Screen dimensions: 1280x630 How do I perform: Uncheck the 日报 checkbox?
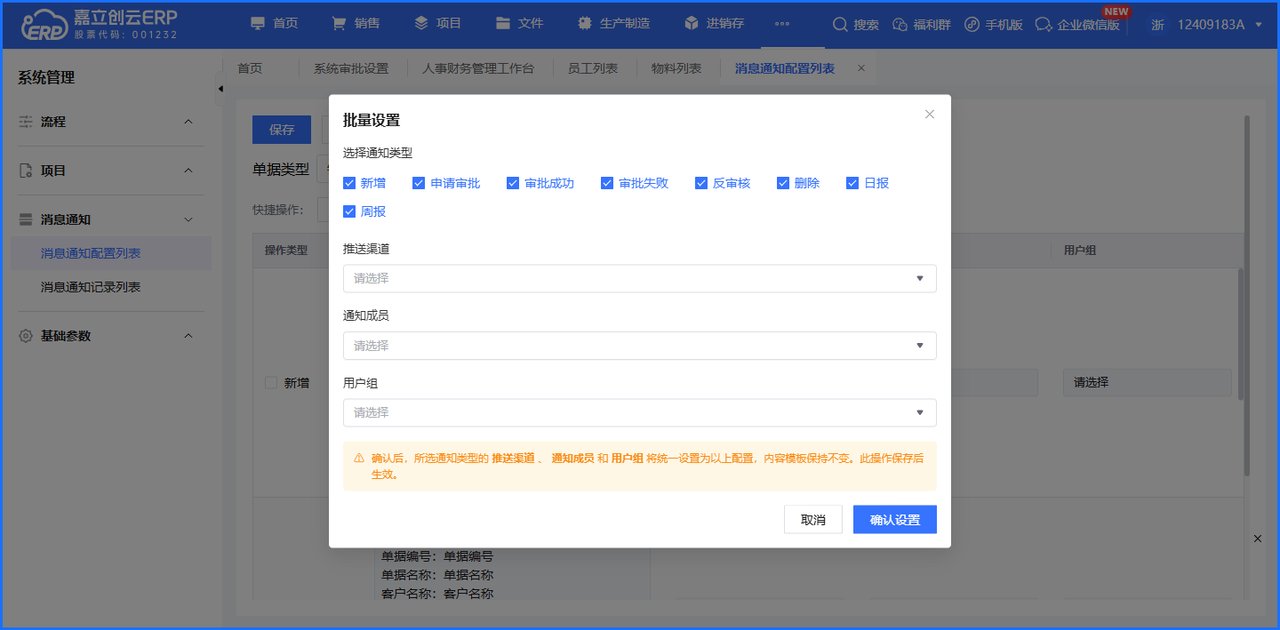tap(853, 183)
